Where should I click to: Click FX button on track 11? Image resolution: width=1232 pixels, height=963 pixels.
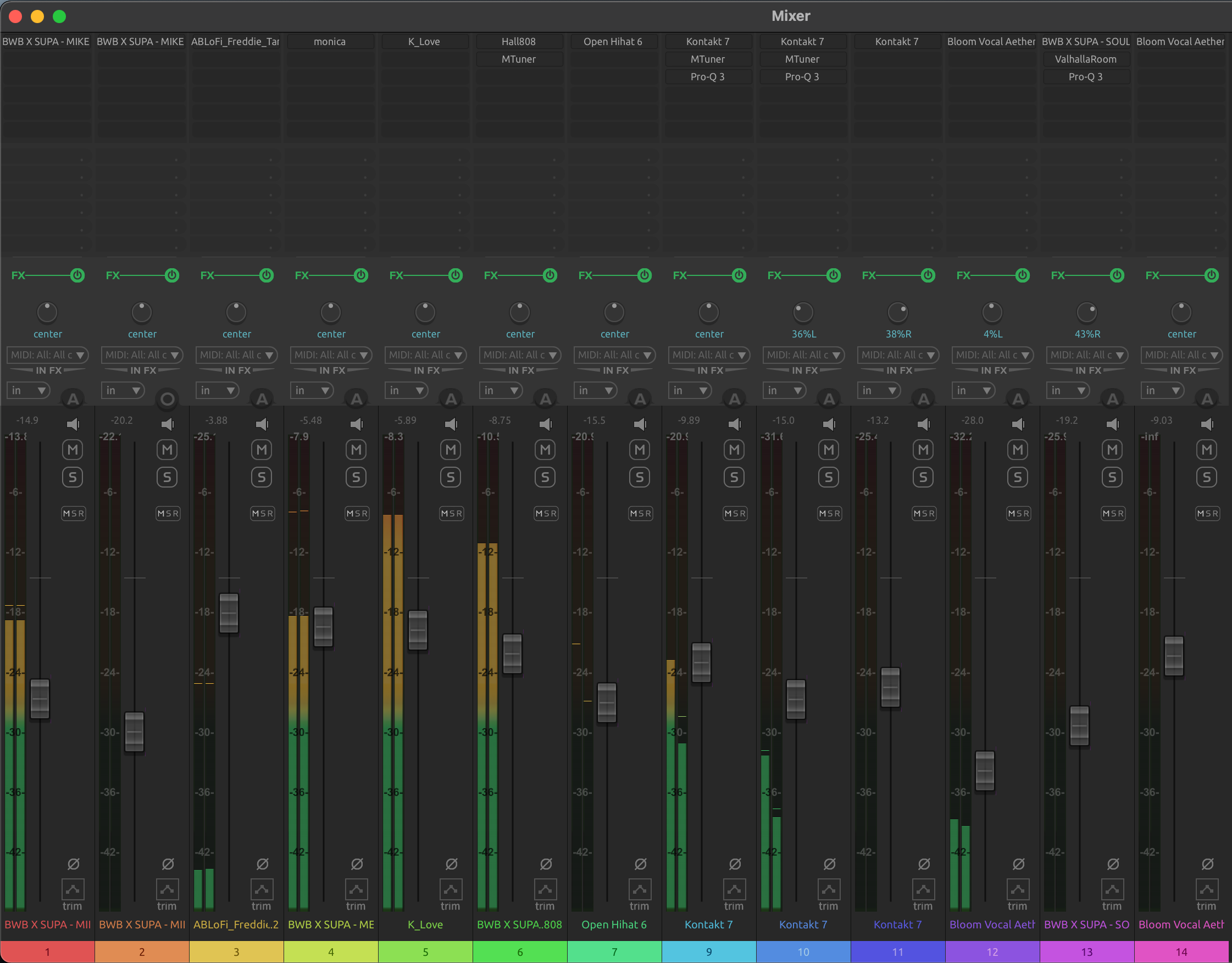click(869, 275)
